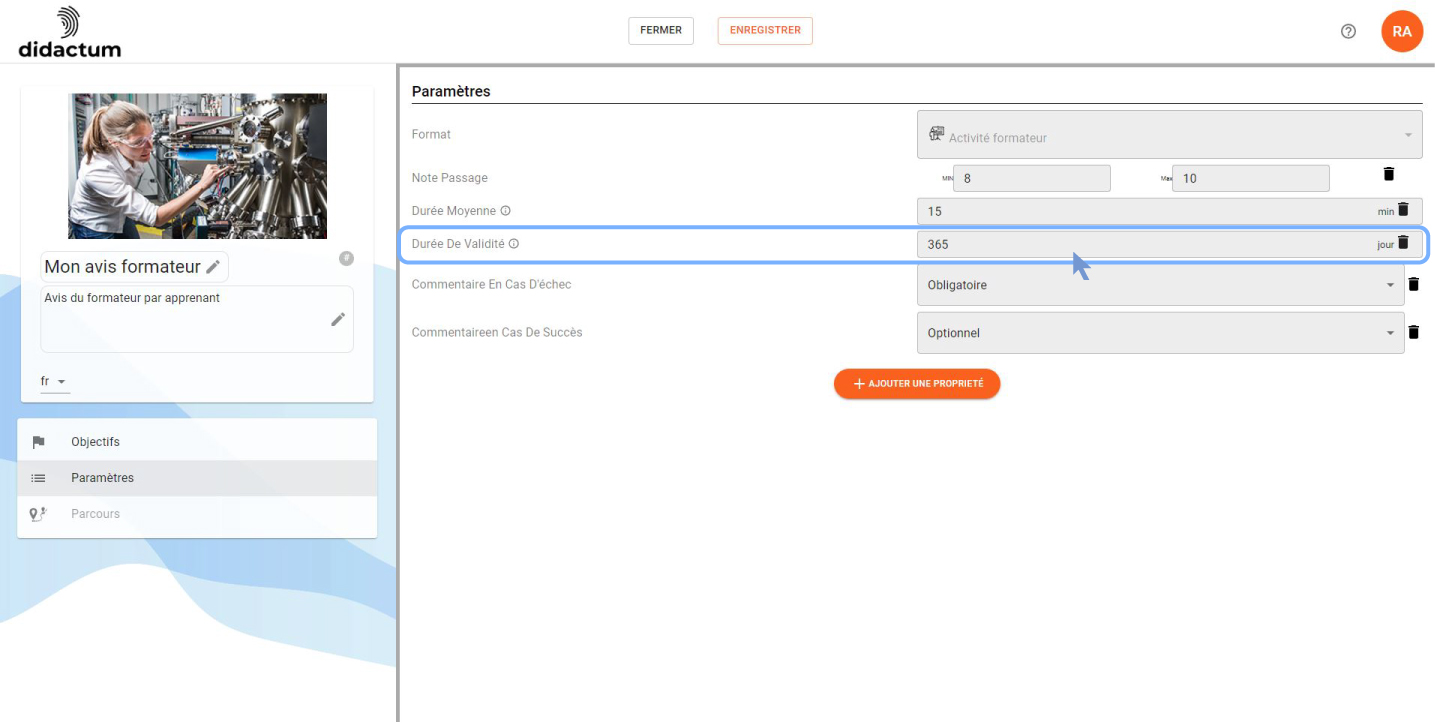Click the course cover image
The height and width of the screenshot is (723, 1435).
[197, 166]
